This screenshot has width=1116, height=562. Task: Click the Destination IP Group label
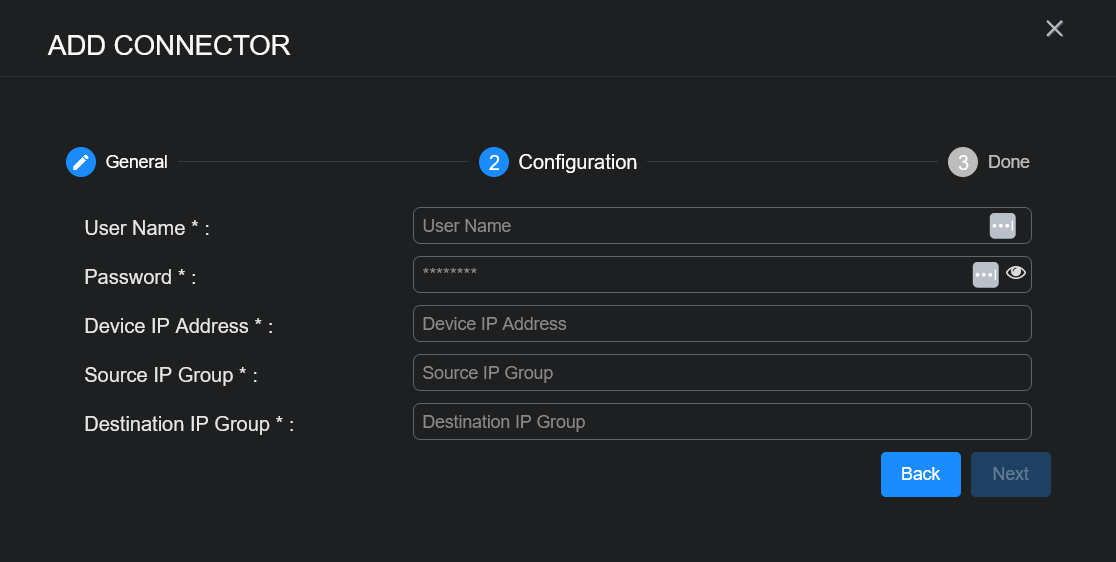(x=189, y=424)
